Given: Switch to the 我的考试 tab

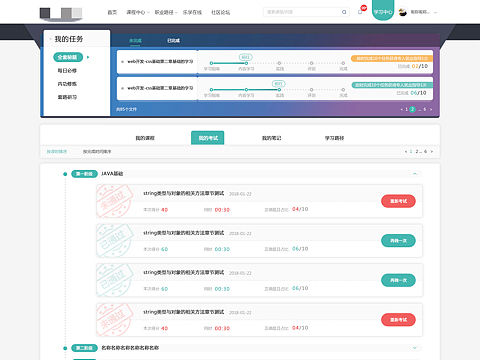Looking at the screenshot, I should point(208,138).
